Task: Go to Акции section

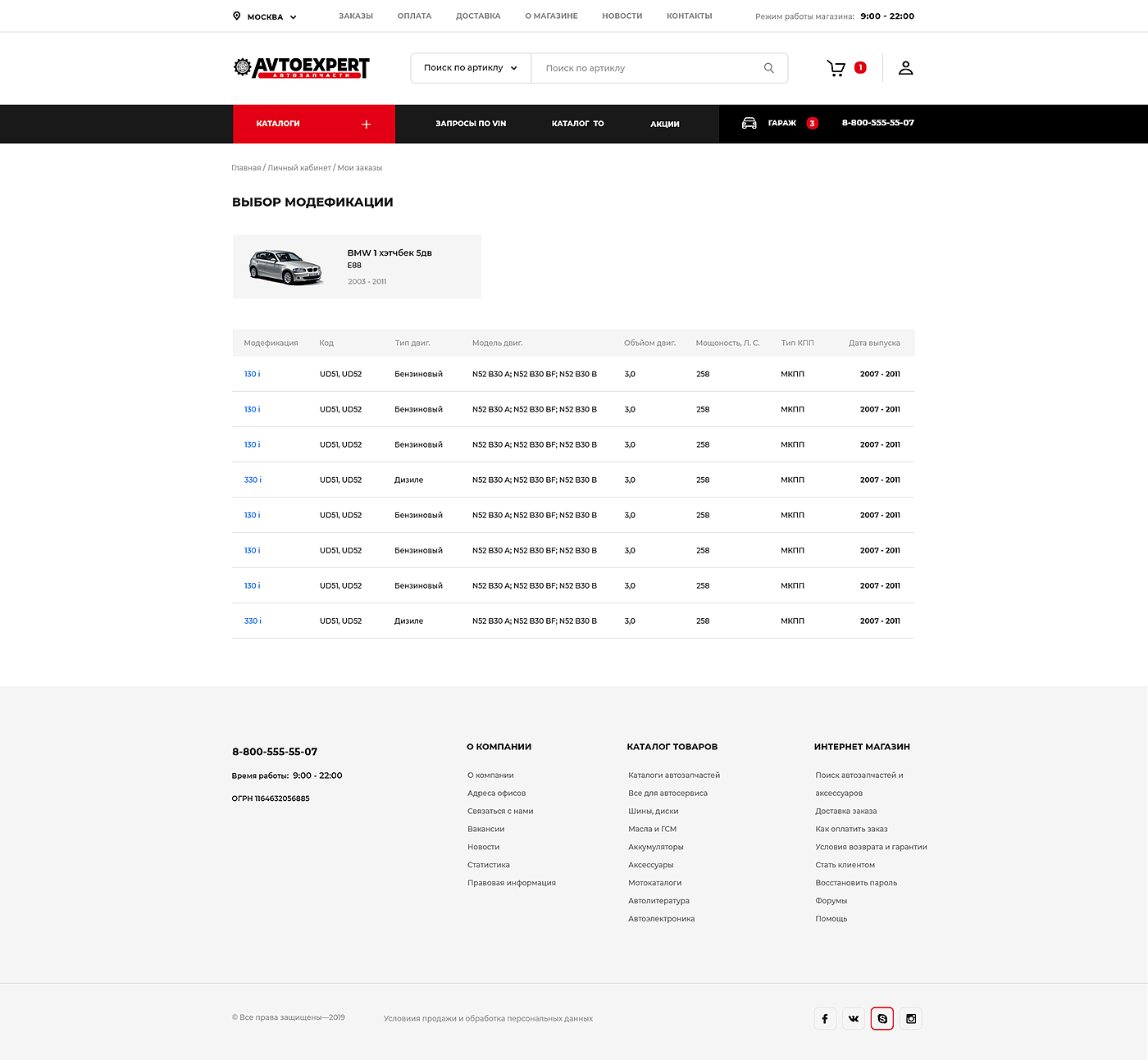Action: coord(665,124)
